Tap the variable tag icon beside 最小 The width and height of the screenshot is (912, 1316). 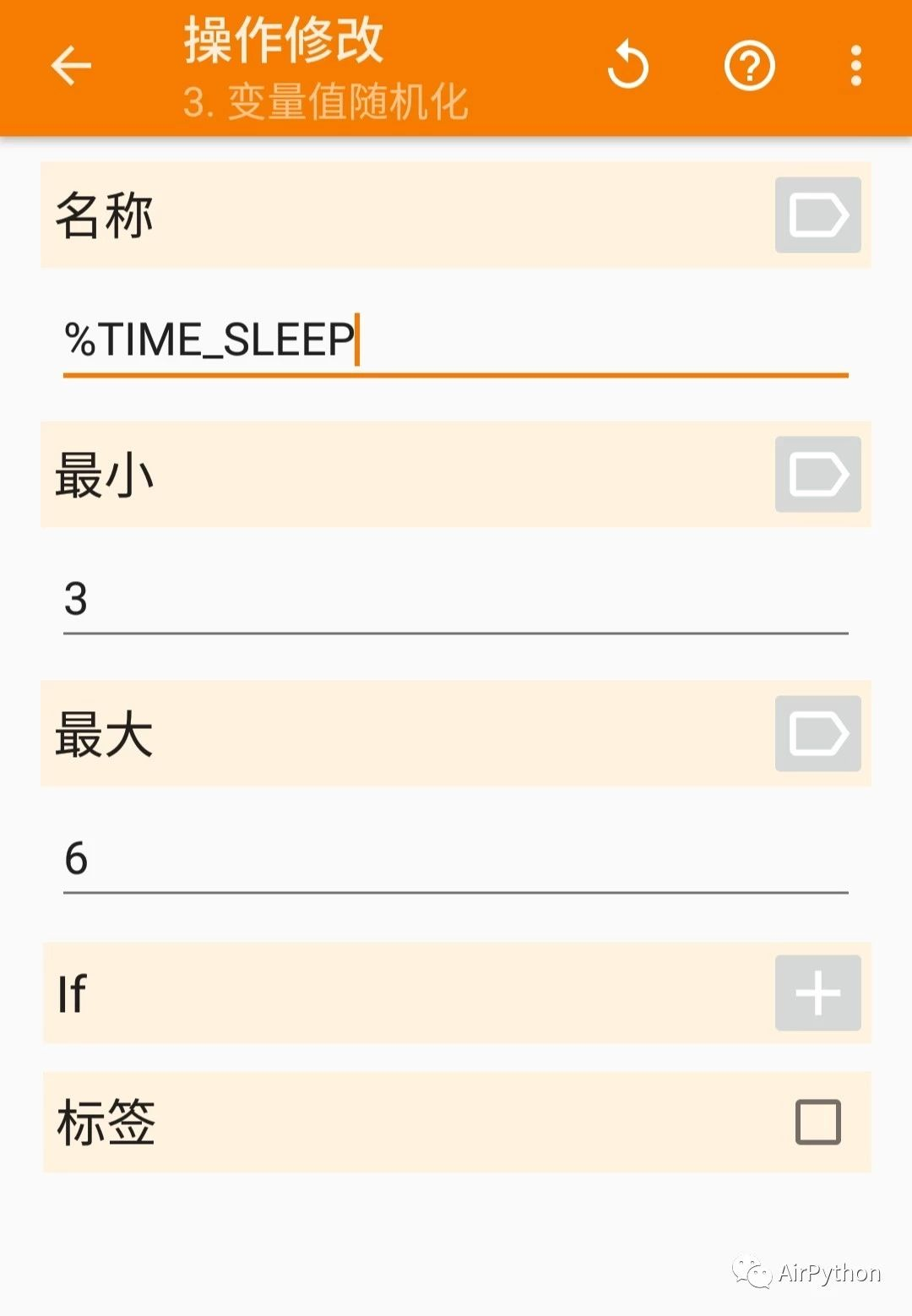tap(817, 474)
